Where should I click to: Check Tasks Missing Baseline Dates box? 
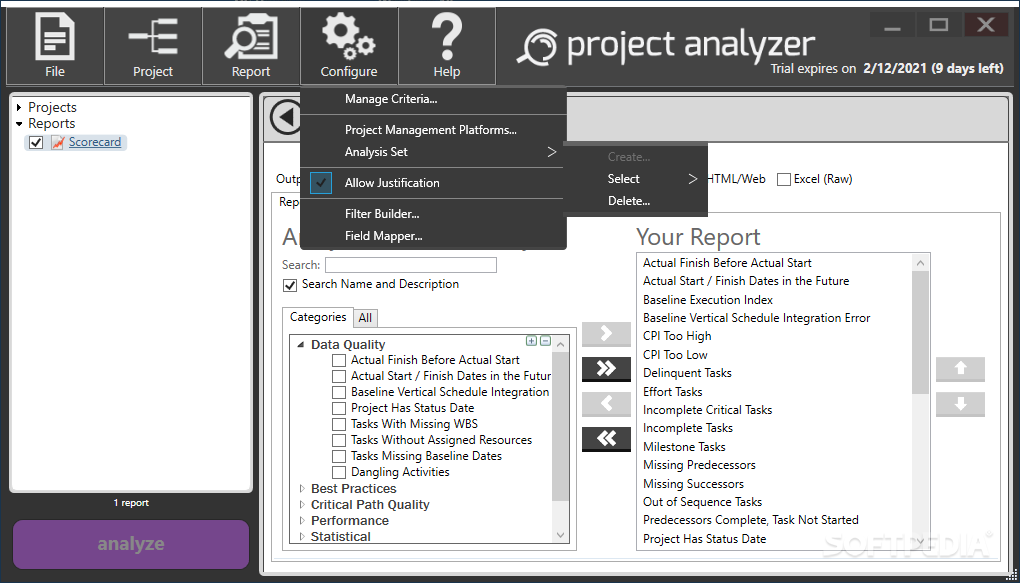[339, 456]
